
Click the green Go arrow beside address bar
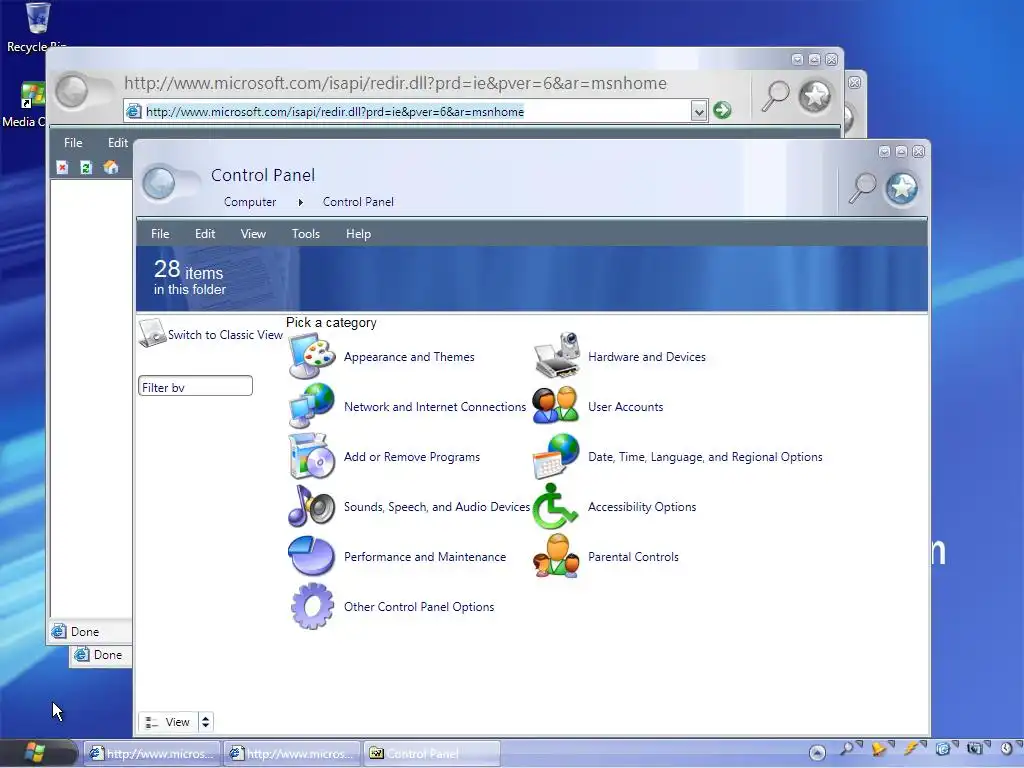[722, 110]
